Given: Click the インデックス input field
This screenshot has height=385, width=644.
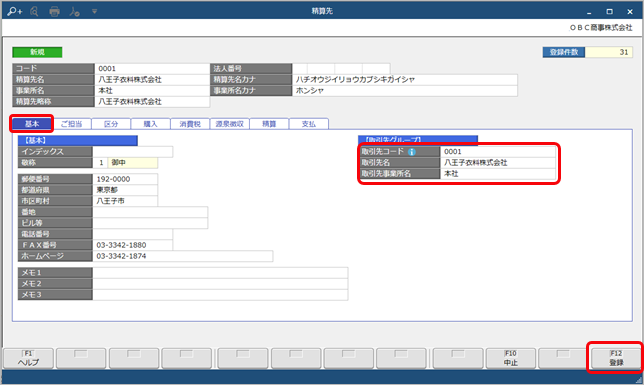Looking at the screenshot, I should pos(133,152).
